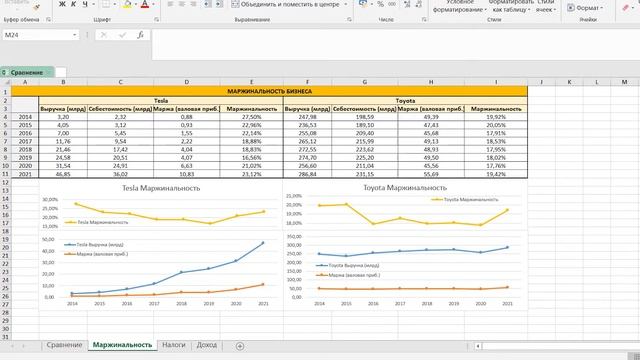This screenshot has width=640, height=360.
Task: Click horizontal scrollbar left arrow
Action: [x=478, y=346]
